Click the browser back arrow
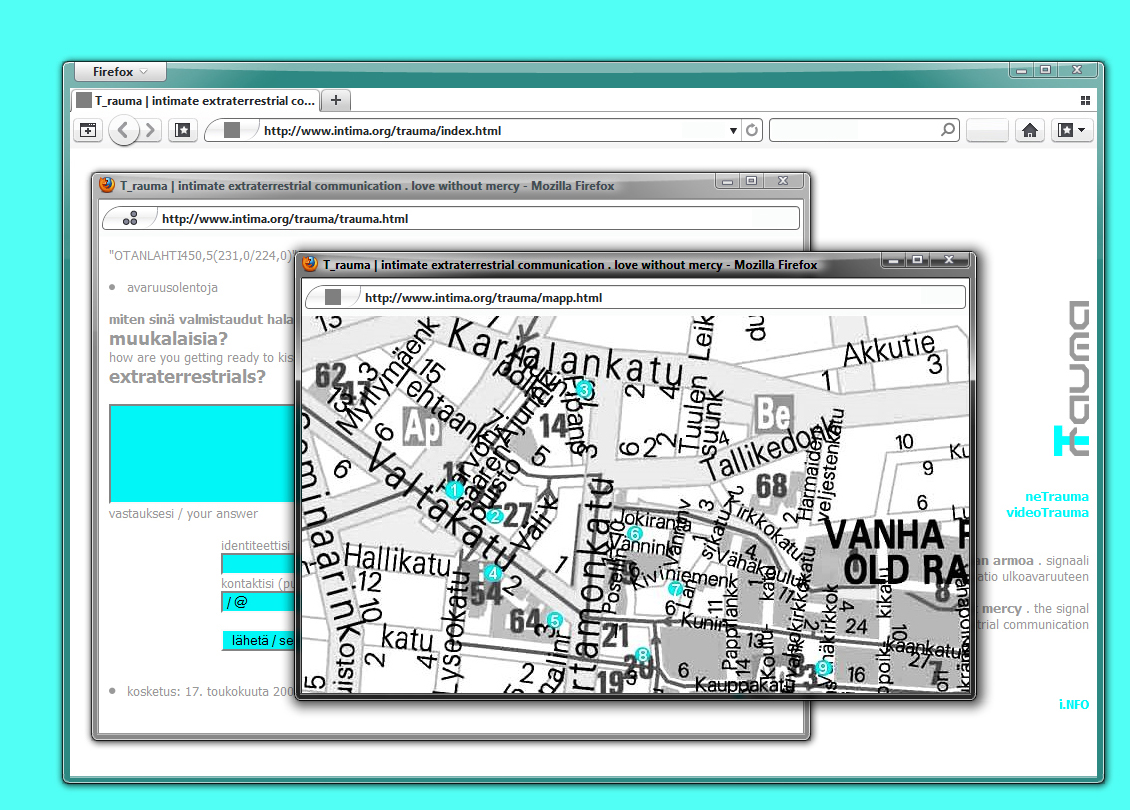Viewport: 1130px width, 810px height. pos(123,131)
